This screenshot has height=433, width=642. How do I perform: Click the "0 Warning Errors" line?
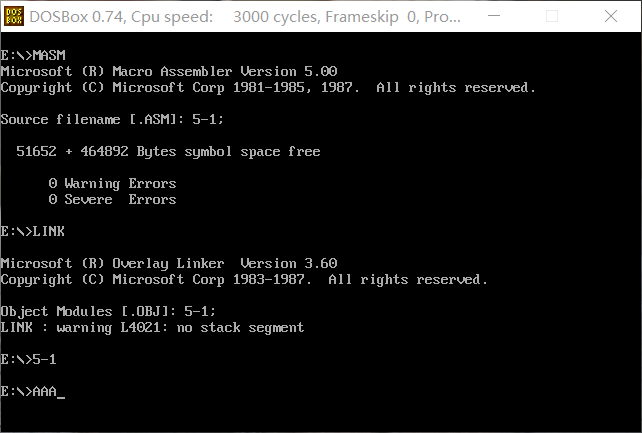point(112,183)
